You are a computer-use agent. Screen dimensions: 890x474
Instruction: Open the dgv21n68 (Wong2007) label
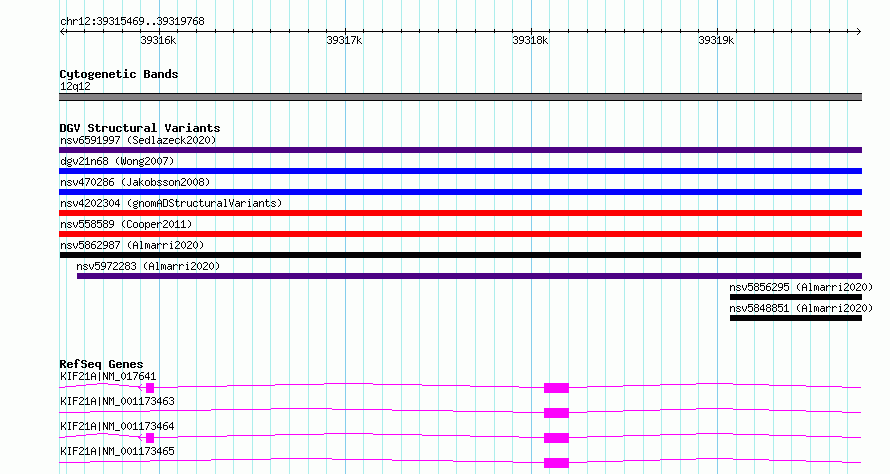[117, 161]
